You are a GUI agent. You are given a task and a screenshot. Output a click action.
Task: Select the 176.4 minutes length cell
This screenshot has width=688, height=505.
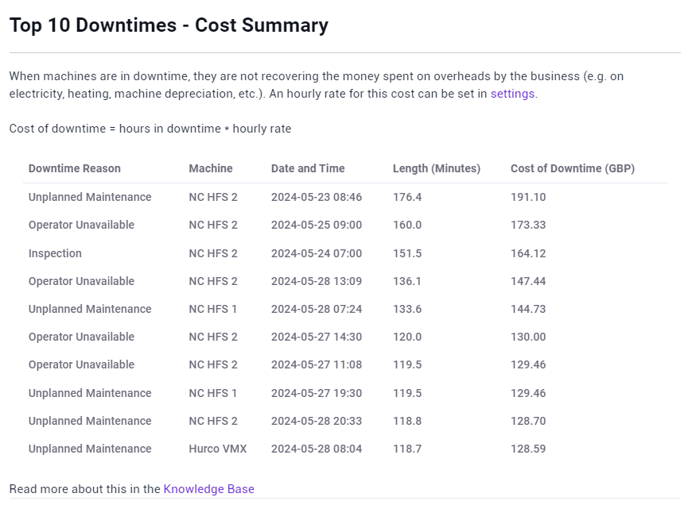click(x=407, y=198)
